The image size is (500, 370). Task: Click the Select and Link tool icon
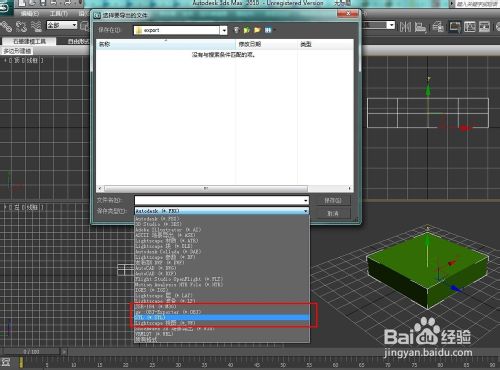pyautogui.click(x=6, y=26)
